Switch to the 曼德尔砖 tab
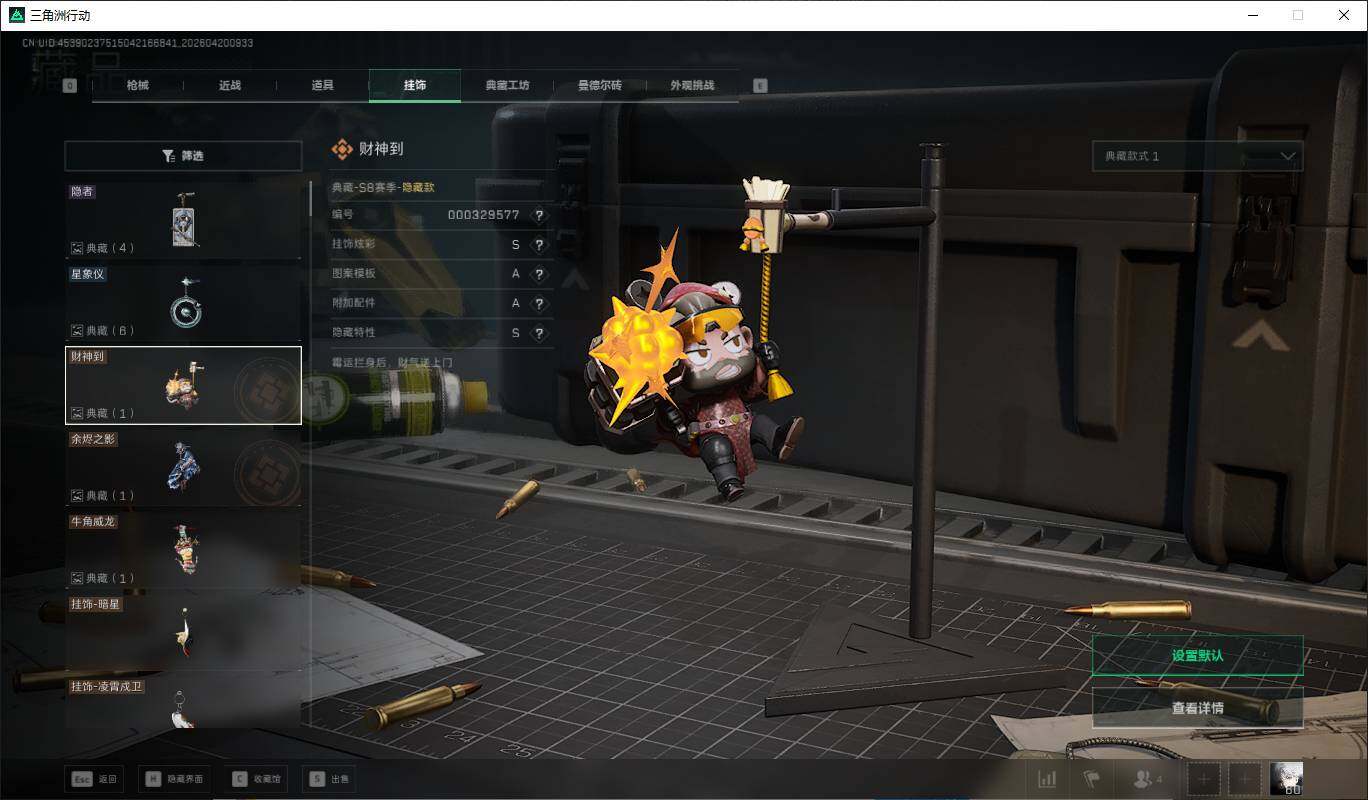Viewport: 1368px width, 800px height. pyautogui.click(x=600, y=86)
